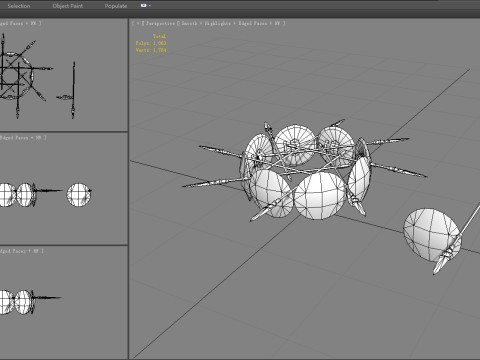Click the [+] general menu in Perspective viewport
This screenshot has height=360, width=480.
point(138,23)
